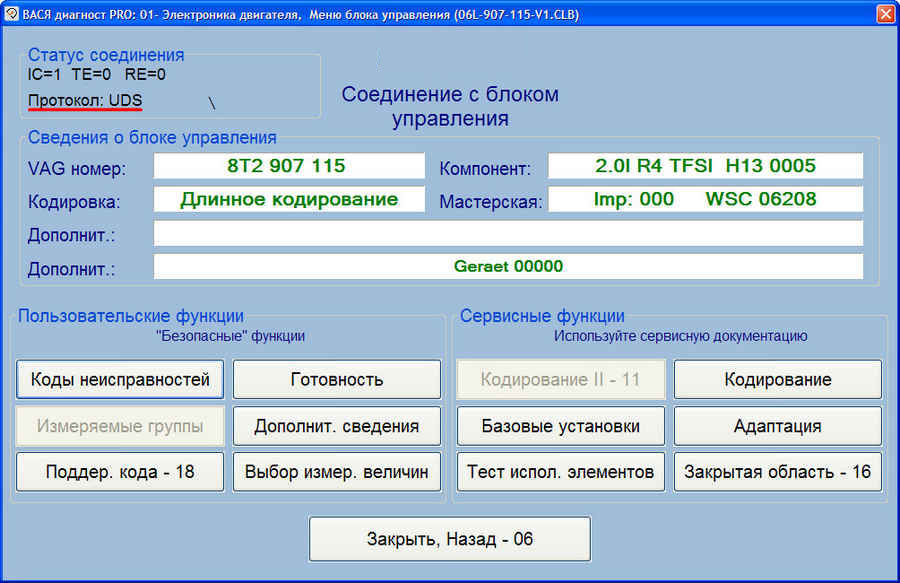900x583 pixels.
Task: Open the Адаптация adaptation button
Action: click(x=778, y=426)
